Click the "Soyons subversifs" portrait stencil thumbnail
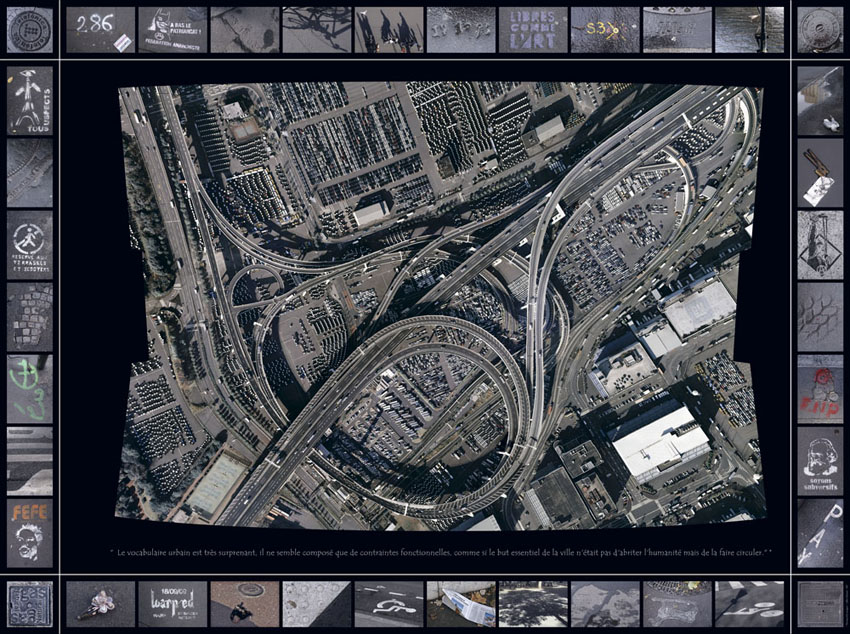This screenshot has height=634, width=850. [820, 460]
